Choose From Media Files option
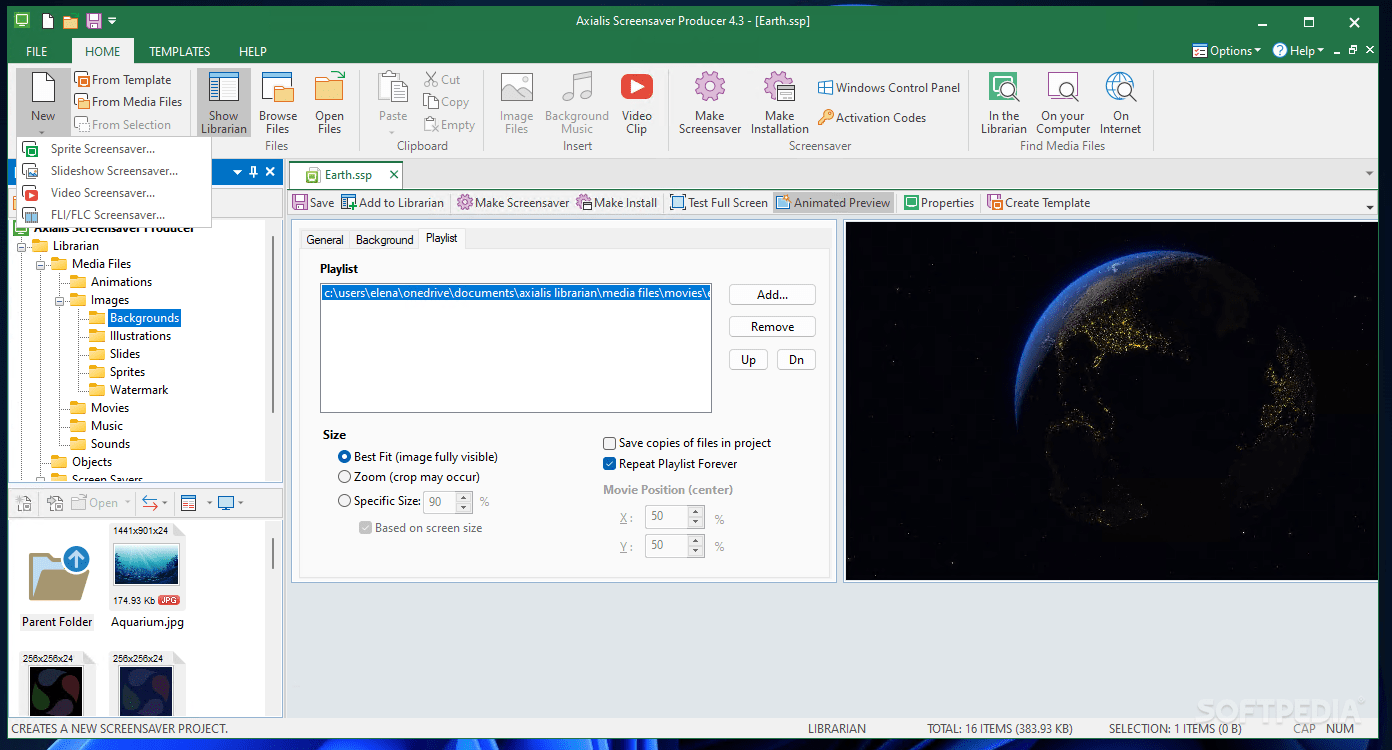Screen dimensions: 1392x750 pyautogui.click(x=128, y=102)
